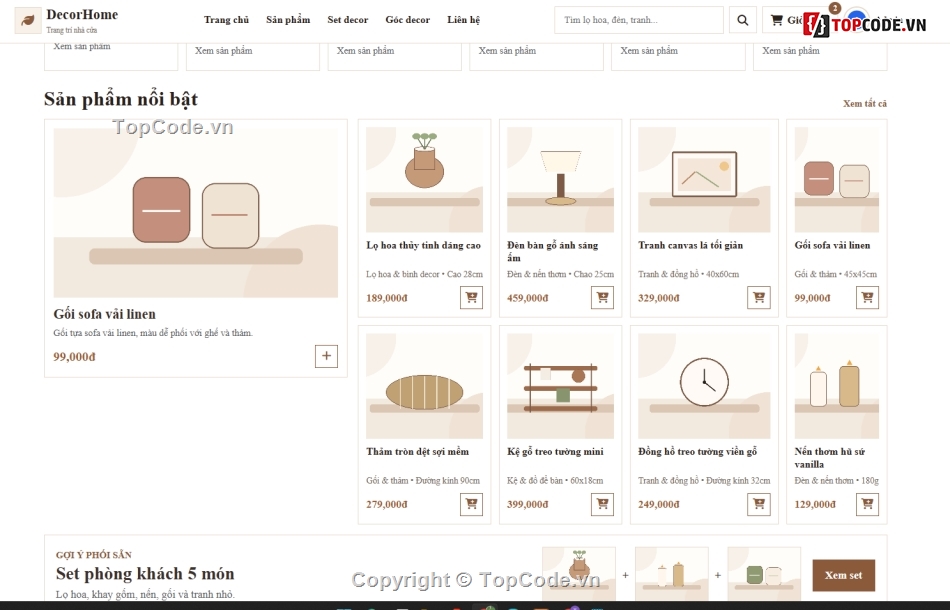Click the fourth Xem sản phẩm link
950x610 pixels.
(x=507, y=51)
